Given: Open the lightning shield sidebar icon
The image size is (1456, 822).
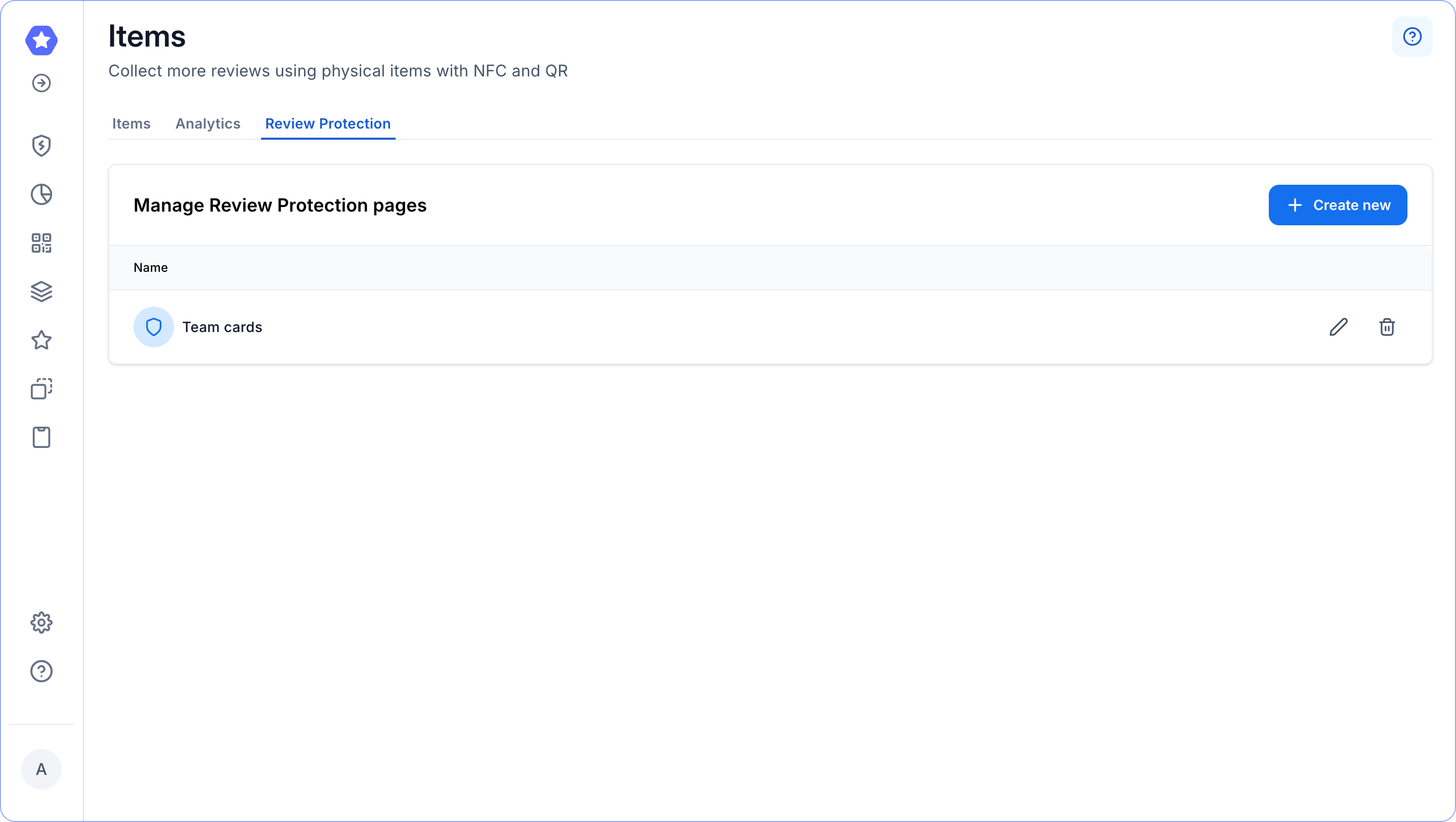Looking at the screenshot, I should (x=41, y=145).
